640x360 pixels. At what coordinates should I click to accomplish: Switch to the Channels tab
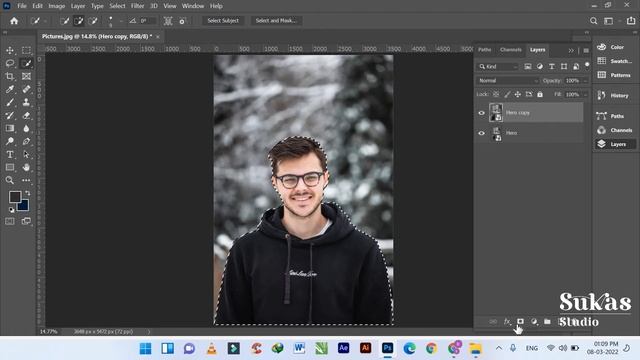coord(511,50)
